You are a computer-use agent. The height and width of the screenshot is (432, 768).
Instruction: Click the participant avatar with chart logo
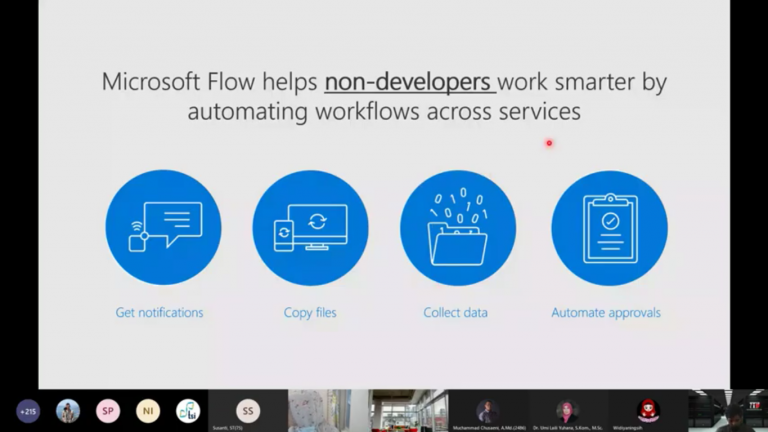point(188,411)
